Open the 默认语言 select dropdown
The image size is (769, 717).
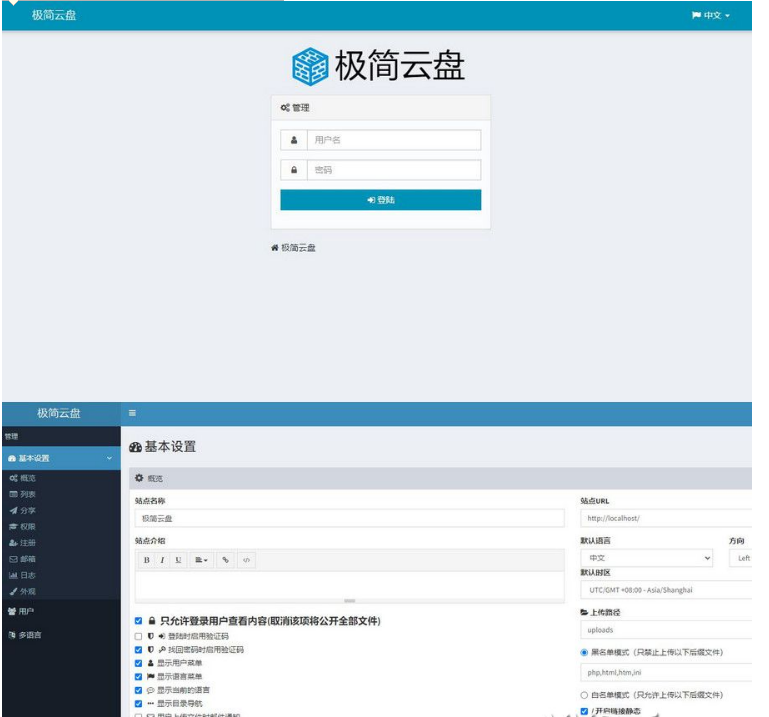(x=648, y=558)
